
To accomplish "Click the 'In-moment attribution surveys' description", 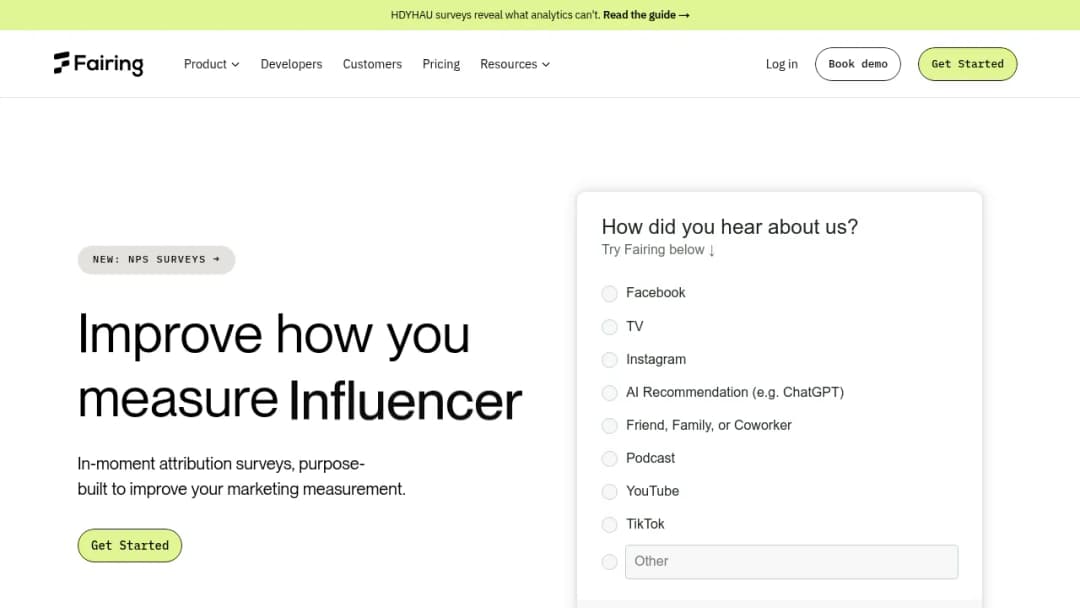I will pos(241,476).
